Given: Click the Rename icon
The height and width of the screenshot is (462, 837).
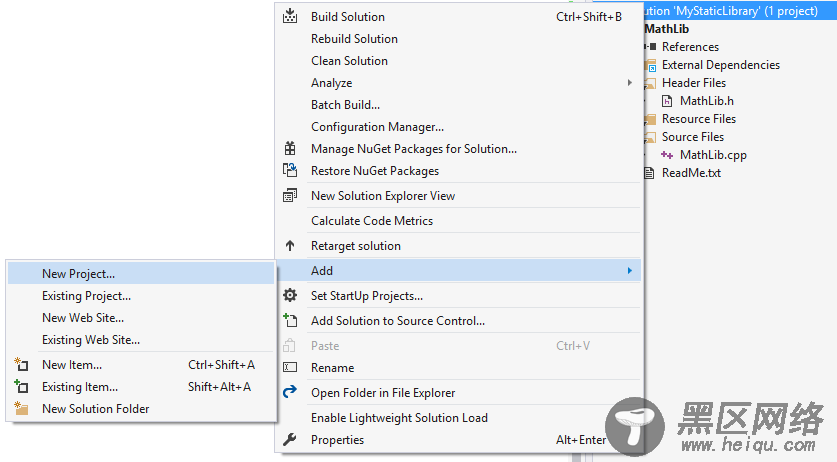Looking at the screenshot, I should (290, 367).
